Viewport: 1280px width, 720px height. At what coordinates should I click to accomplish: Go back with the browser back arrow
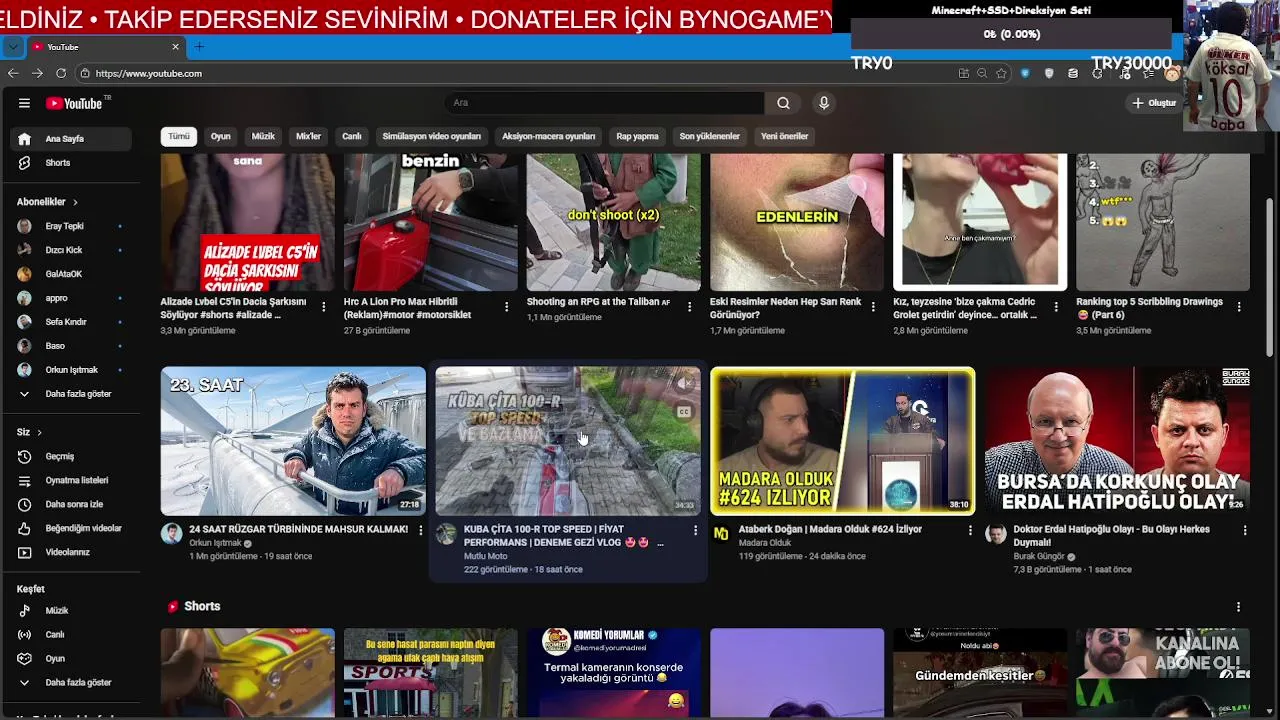click(x=13, y=73)
